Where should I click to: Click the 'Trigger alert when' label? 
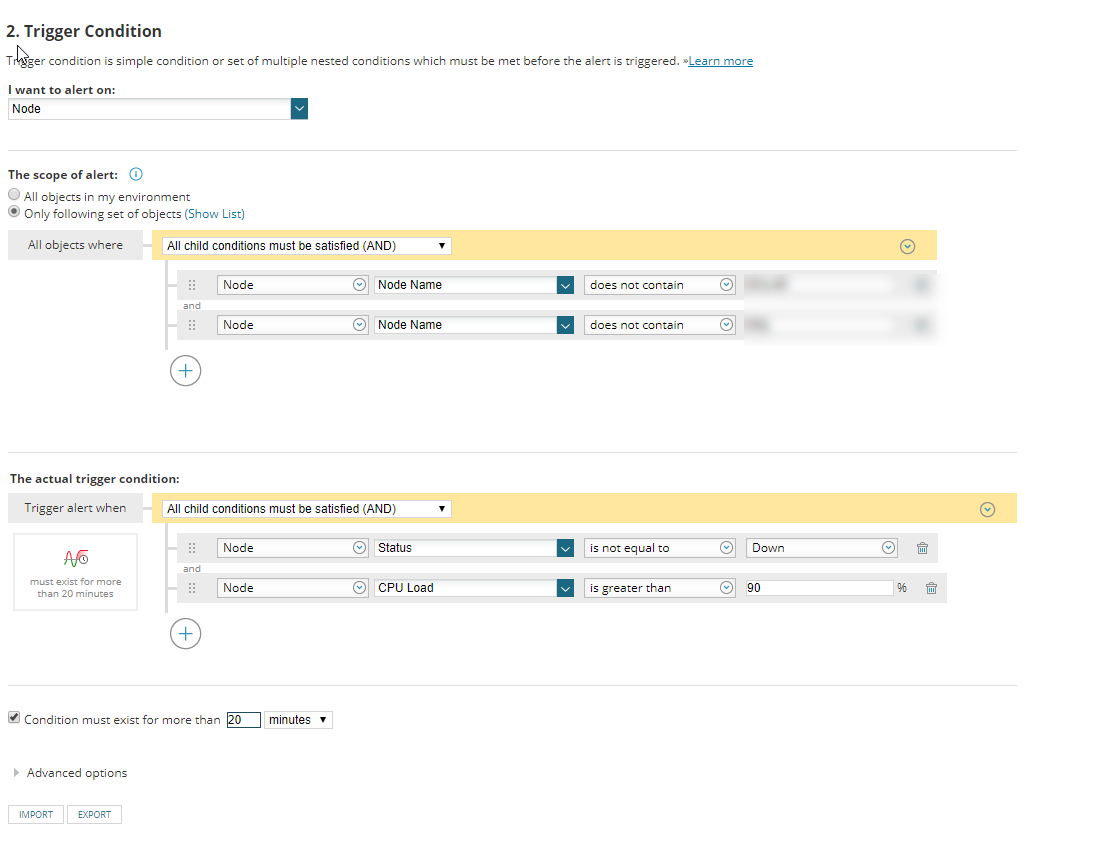pos(75,508)
